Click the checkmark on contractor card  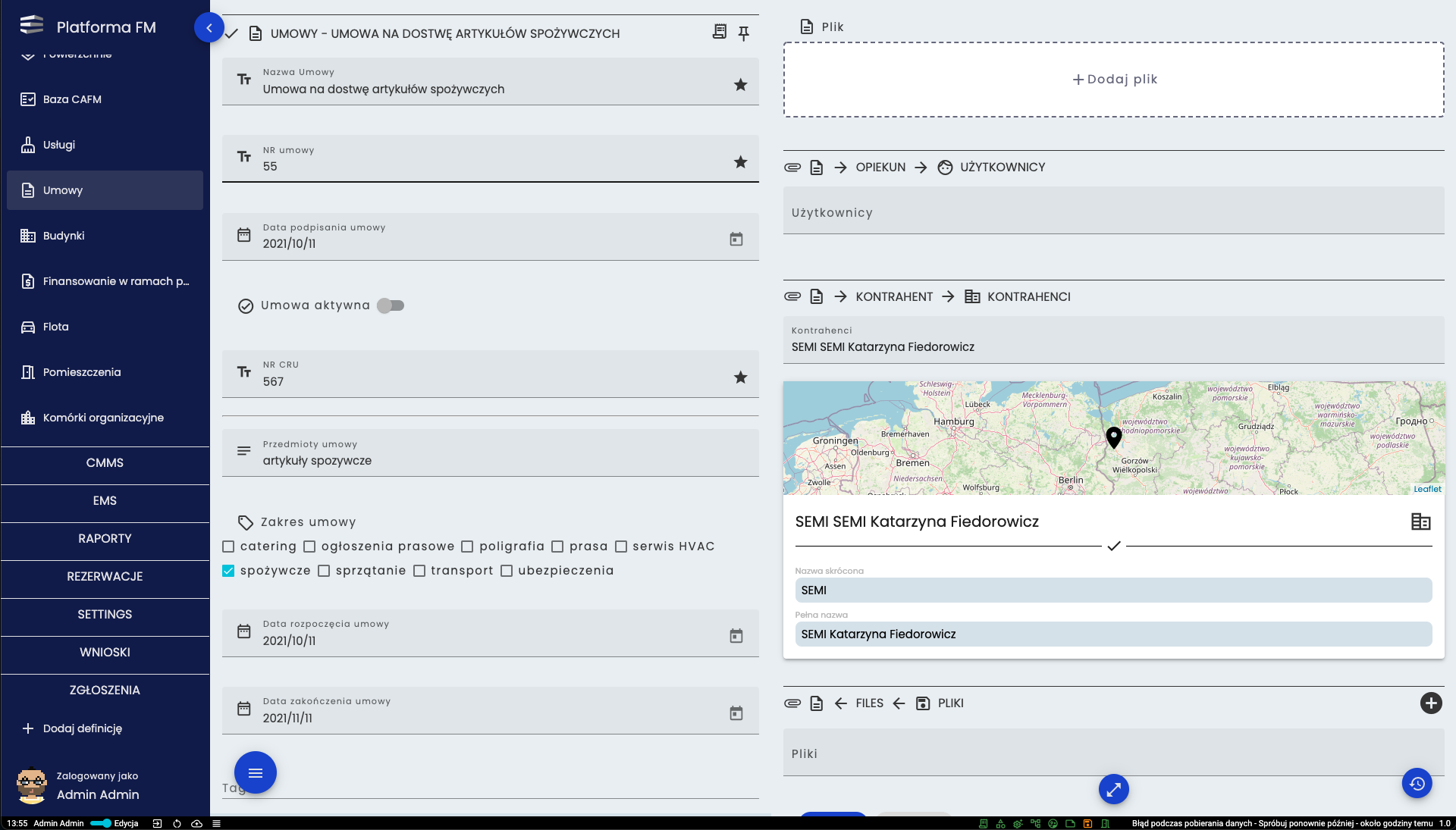(x=1113, y=546)
